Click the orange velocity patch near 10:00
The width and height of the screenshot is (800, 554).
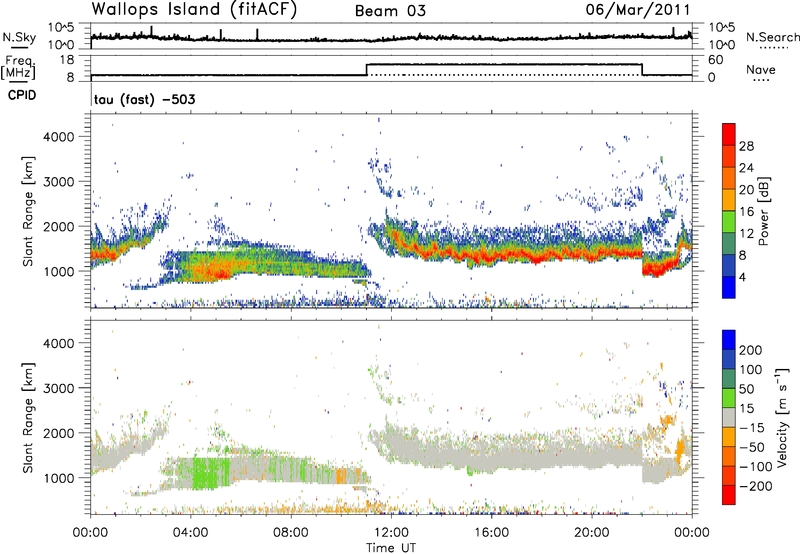click(341, 475)
